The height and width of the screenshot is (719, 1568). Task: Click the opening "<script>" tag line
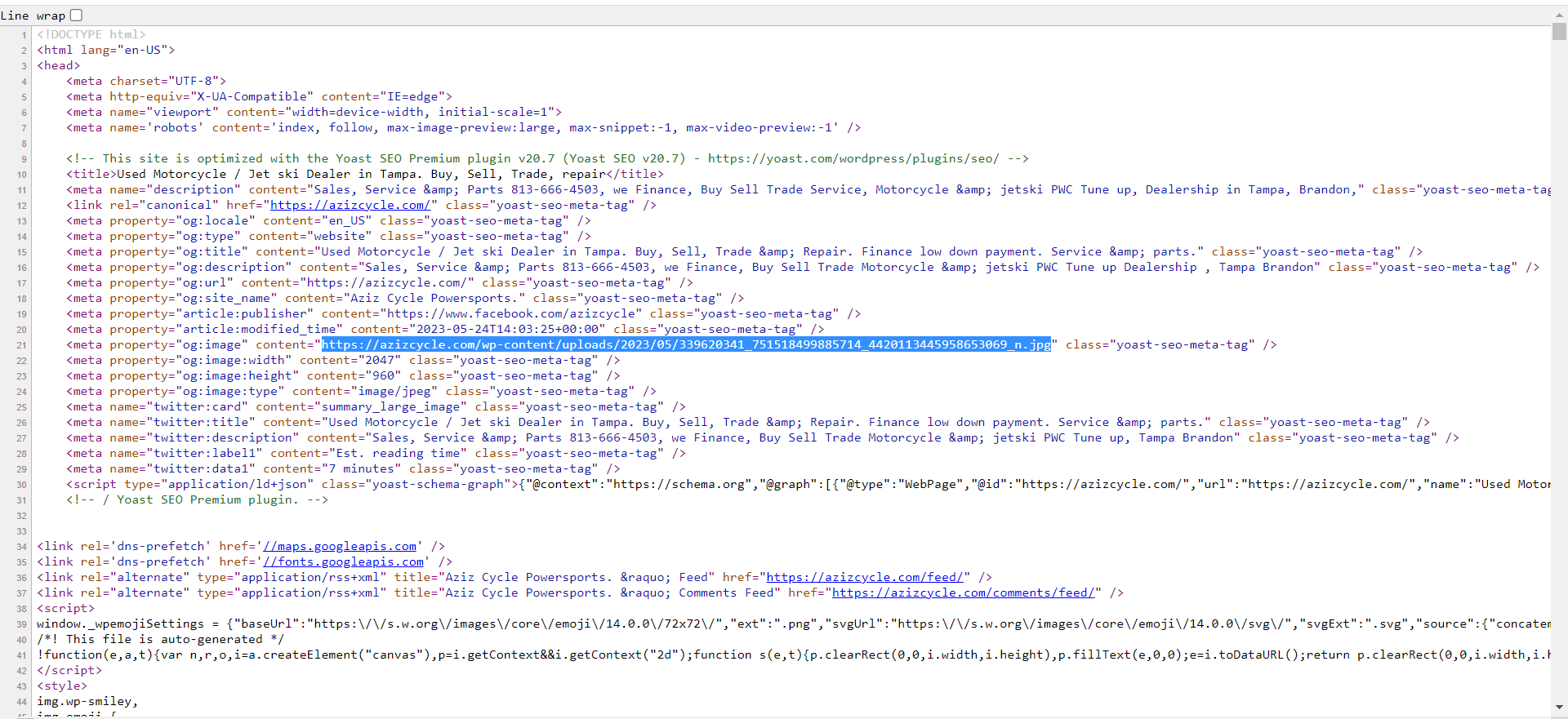65,608
